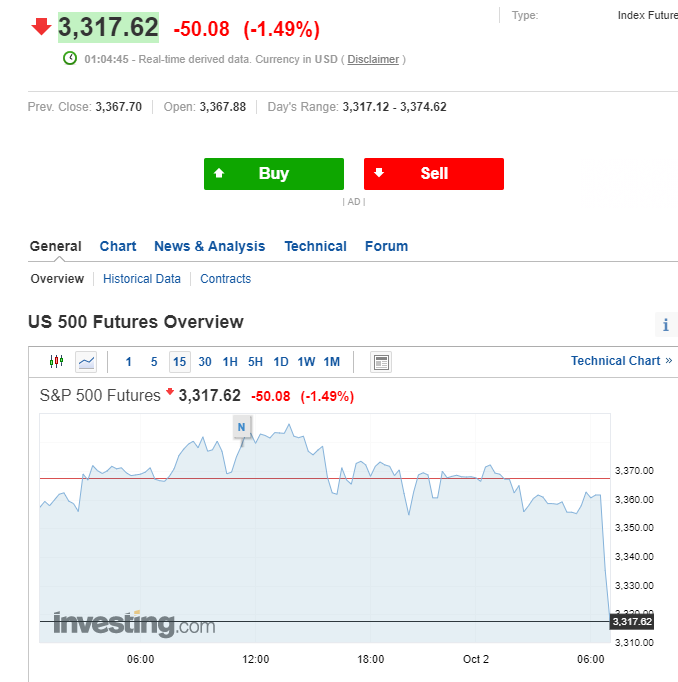The width and height of the screenshot is (678, 682).
Task: Open the Chart tab
Action: (118, 246)
